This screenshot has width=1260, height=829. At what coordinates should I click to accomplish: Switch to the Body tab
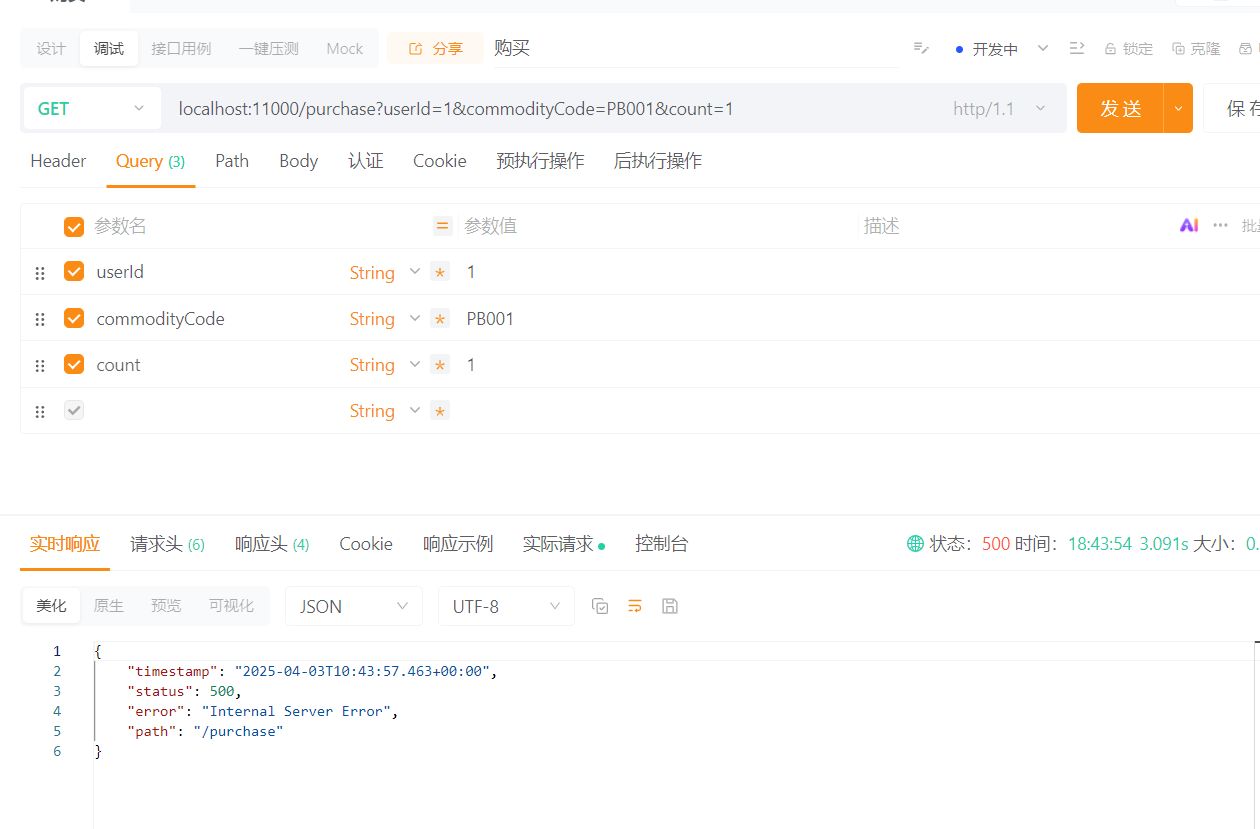[x=298, y=161]
